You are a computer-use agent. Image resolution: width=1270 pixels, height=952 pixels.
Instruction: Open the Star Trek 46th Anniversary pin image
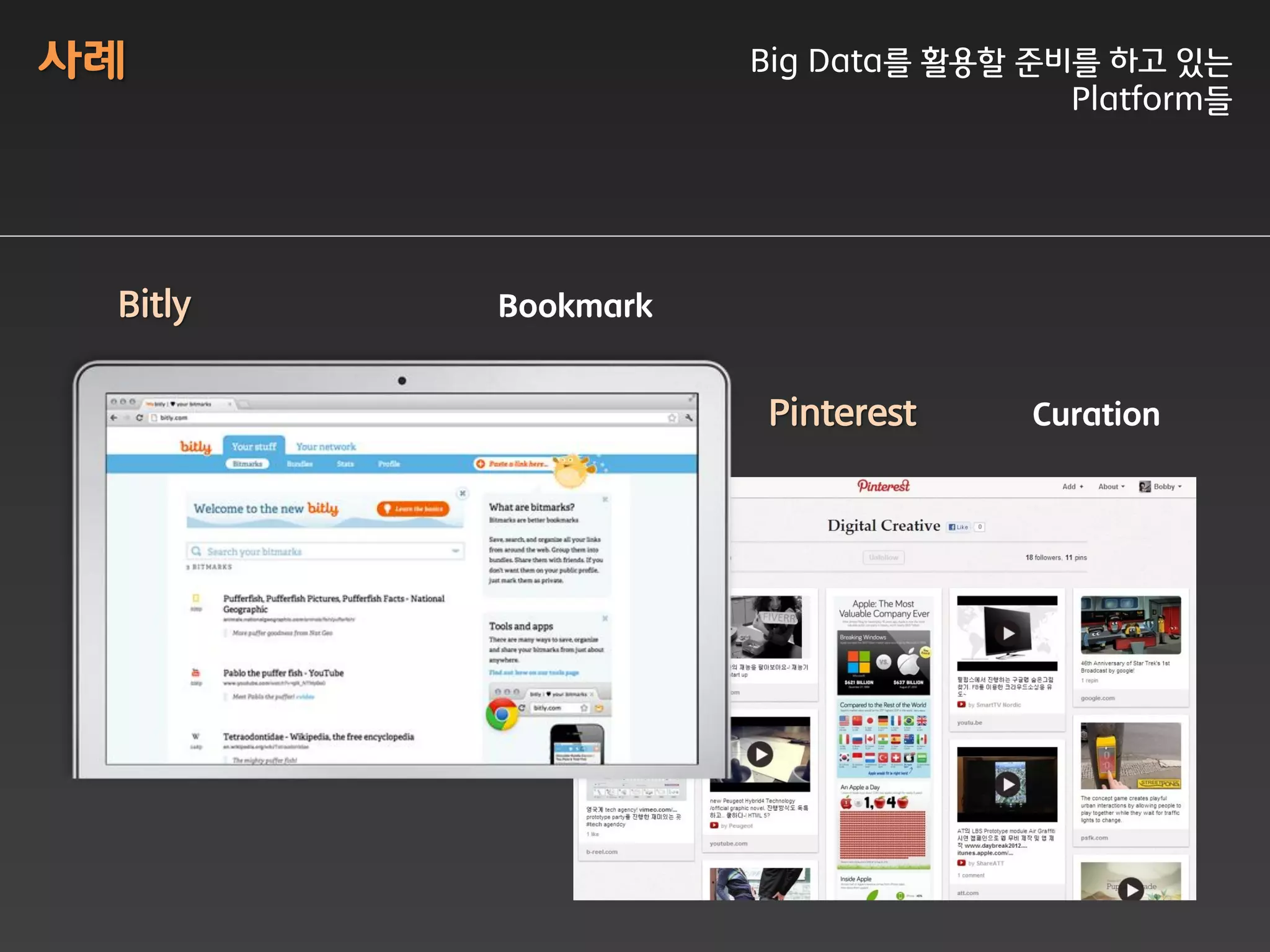tap(1131, 625)
